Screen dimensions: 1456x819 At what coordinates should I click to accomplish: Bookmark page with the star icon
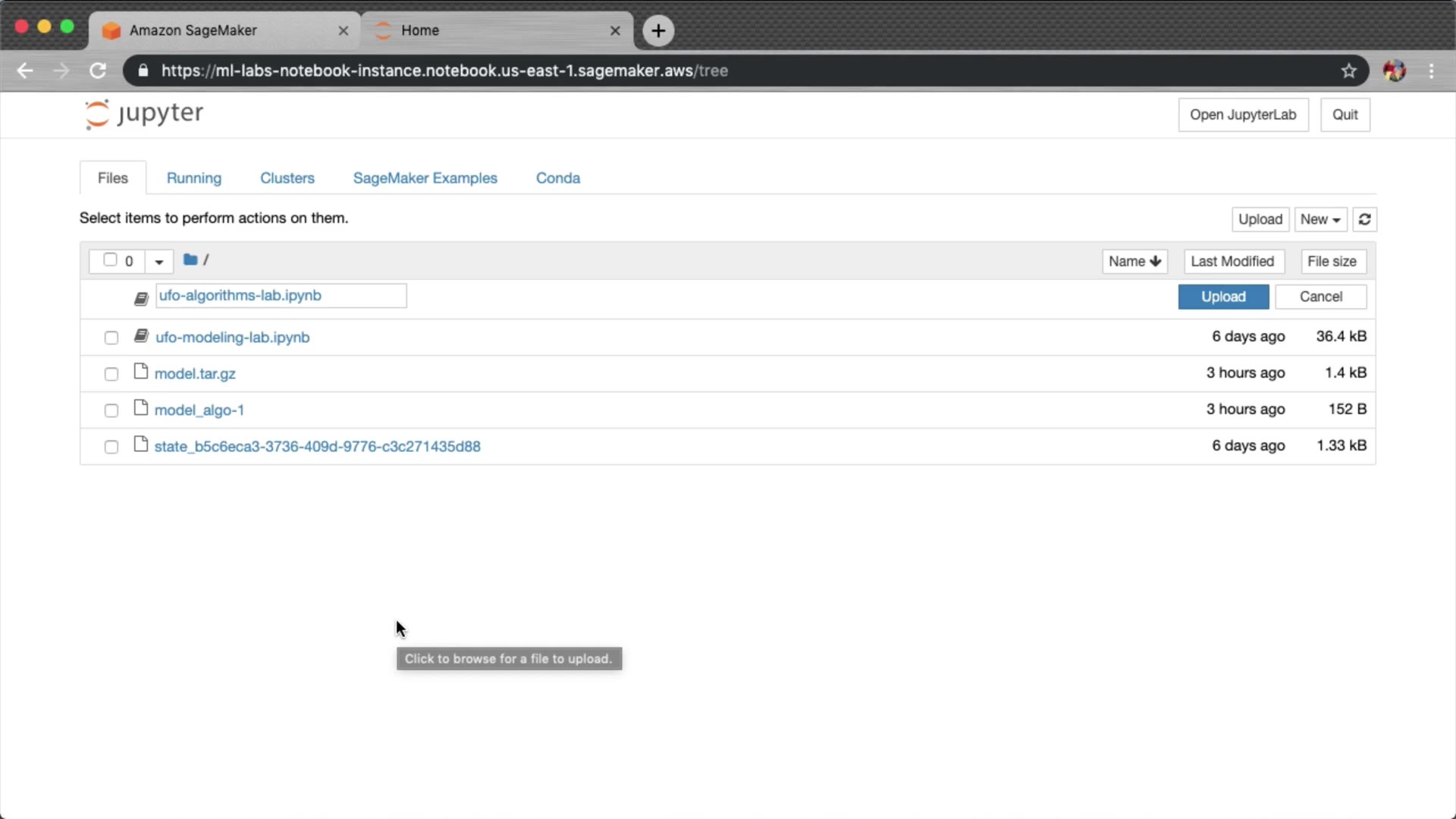tap(1348, 71)
